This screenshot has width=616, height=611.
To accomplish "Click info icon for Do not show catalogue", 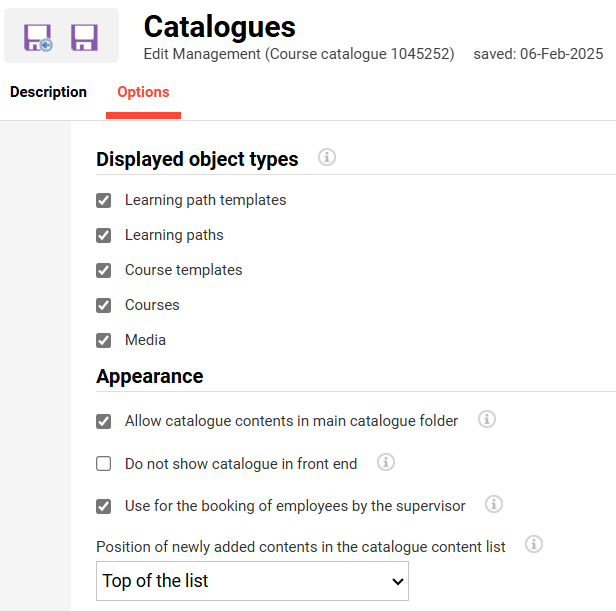I will pyautogui.click(x=386, y=462).
